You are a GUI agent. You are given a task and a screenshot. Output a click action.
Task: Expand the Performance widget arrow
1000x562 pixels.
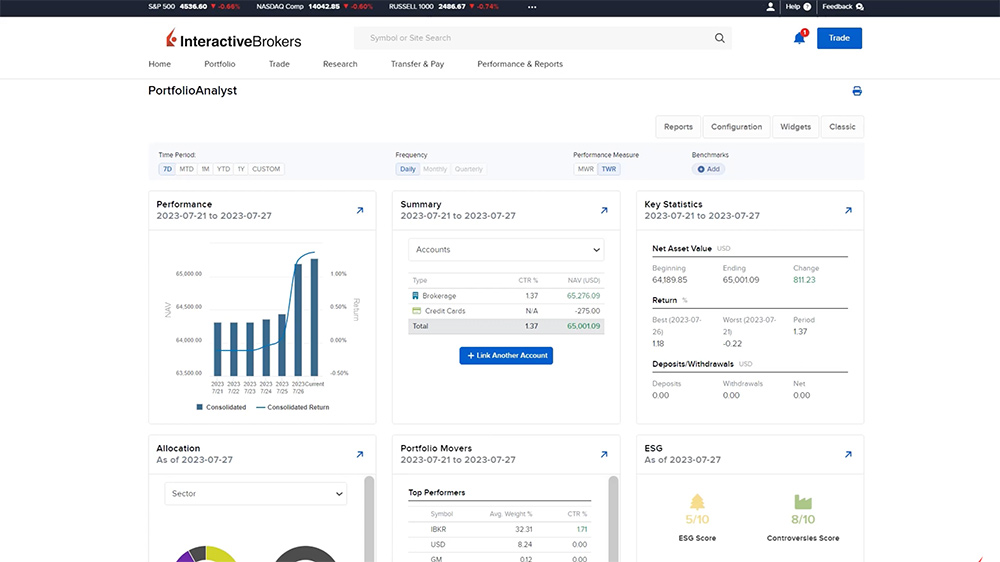coord(360,210)
